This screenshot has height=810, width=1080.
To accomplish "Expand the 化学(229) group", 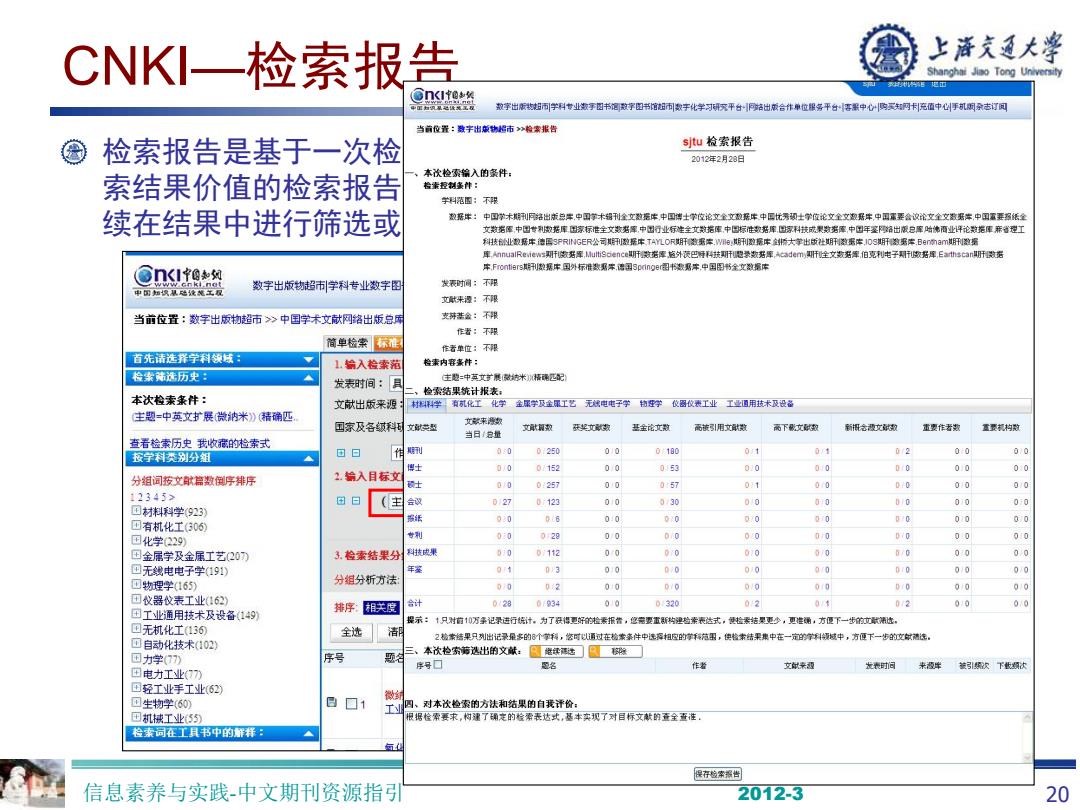I will tap(136, 541).
